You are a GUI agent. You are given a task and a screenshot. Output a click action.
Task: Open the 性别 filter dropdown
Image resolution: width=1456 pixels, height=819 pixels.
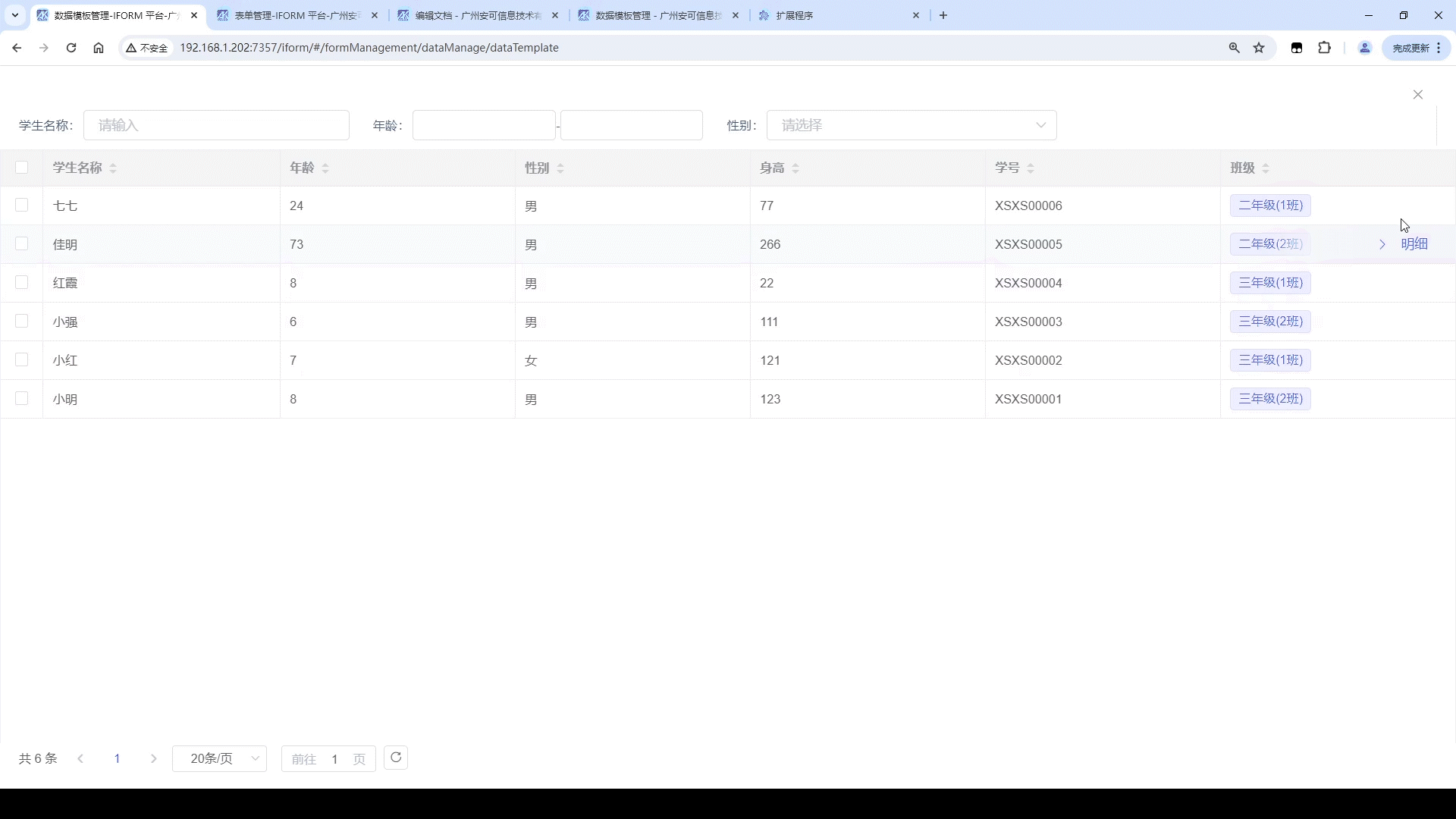pos(911,125)
